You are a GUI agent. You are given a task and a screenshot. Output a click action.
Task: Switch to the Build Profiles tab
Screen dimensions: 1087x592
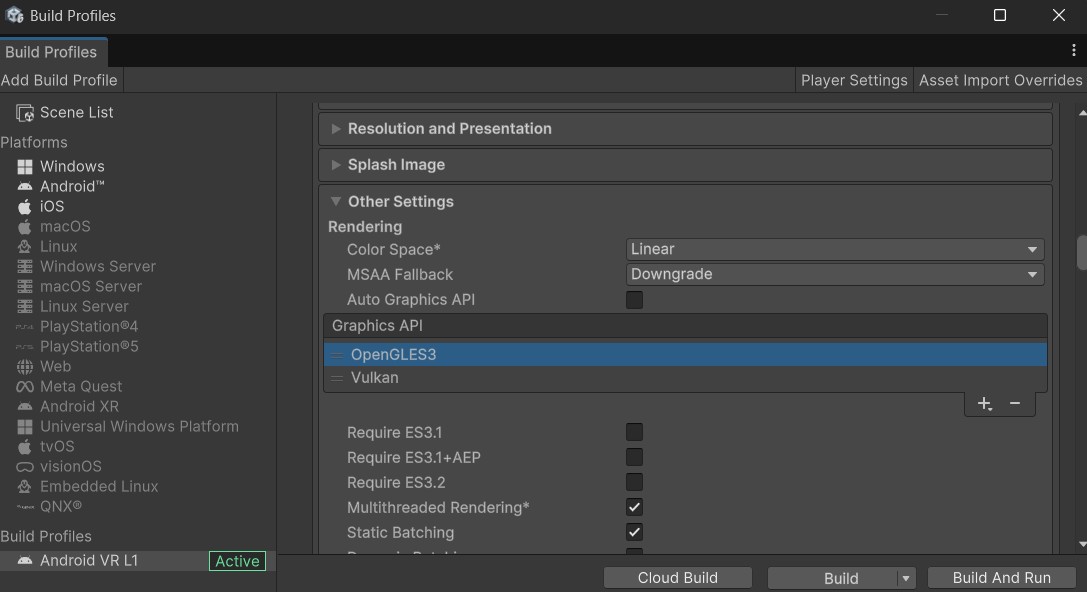pos(51,52)
